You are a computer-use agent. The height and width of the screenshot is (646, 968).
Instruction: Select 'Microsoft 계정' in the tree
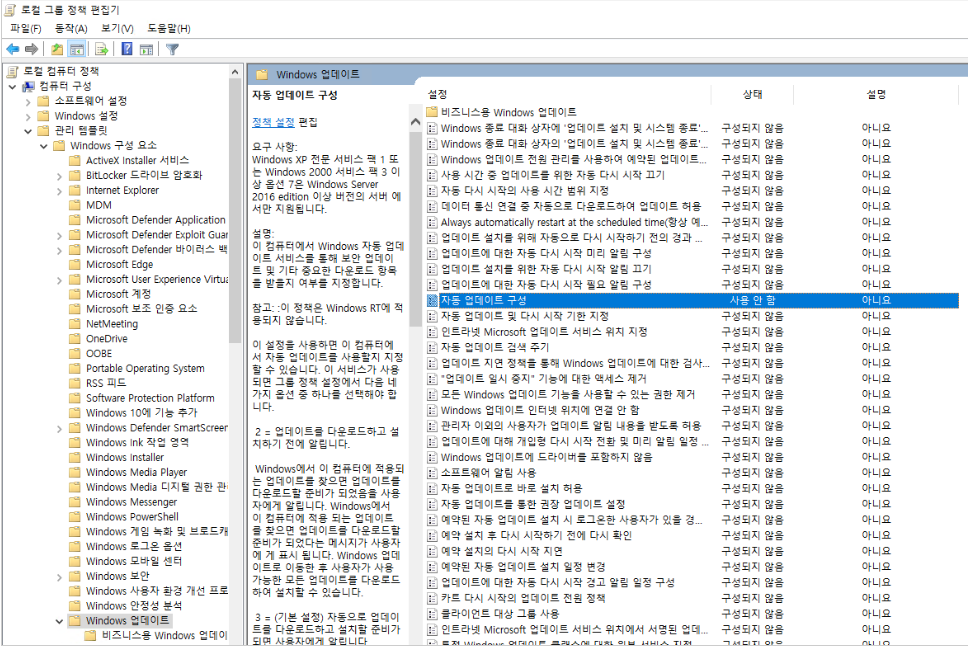pos(118,294)
